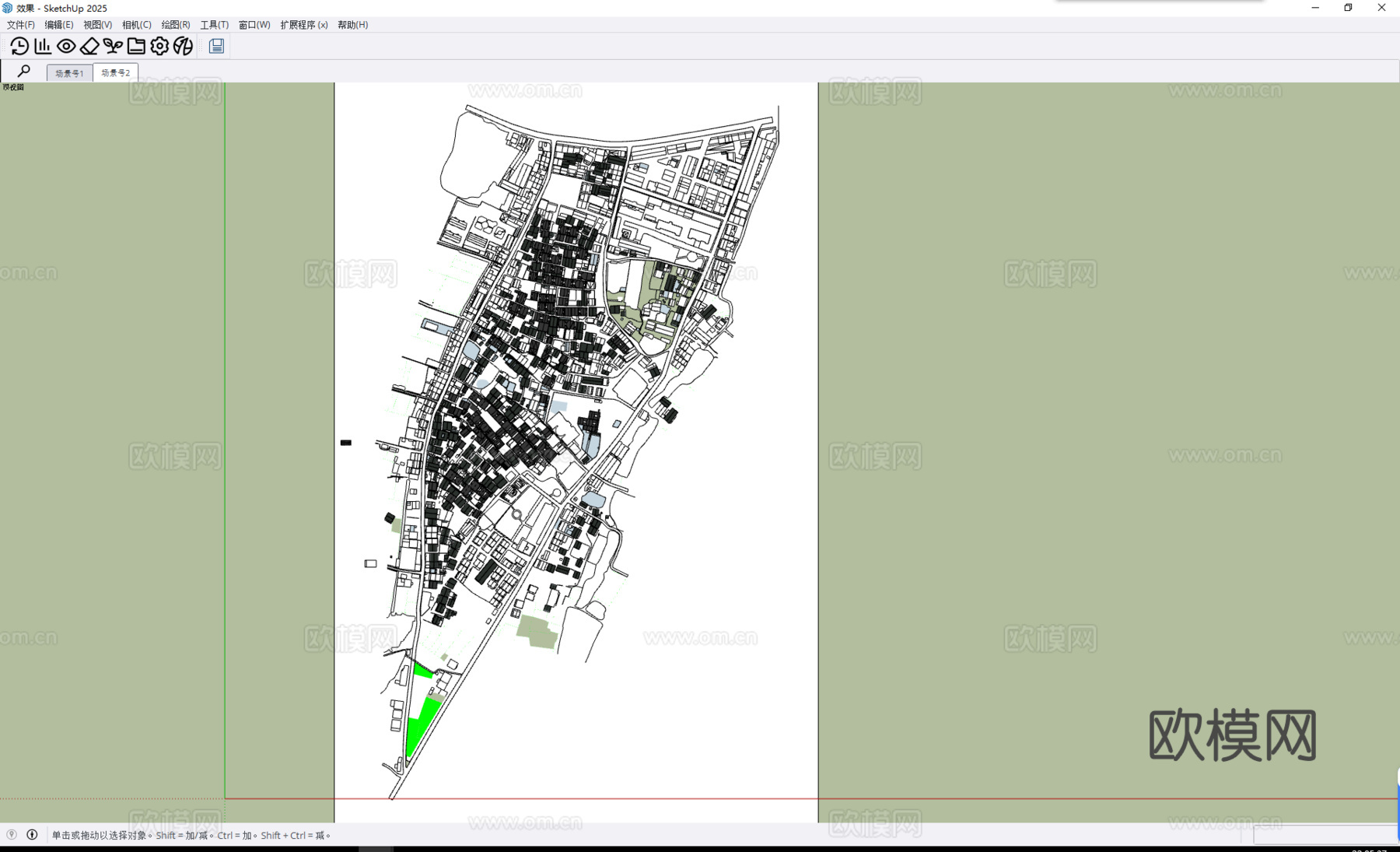This screenshot has height=852, width=1400.
Task: Click the striped sphere toolbar icon
Action: pos(183,46)
